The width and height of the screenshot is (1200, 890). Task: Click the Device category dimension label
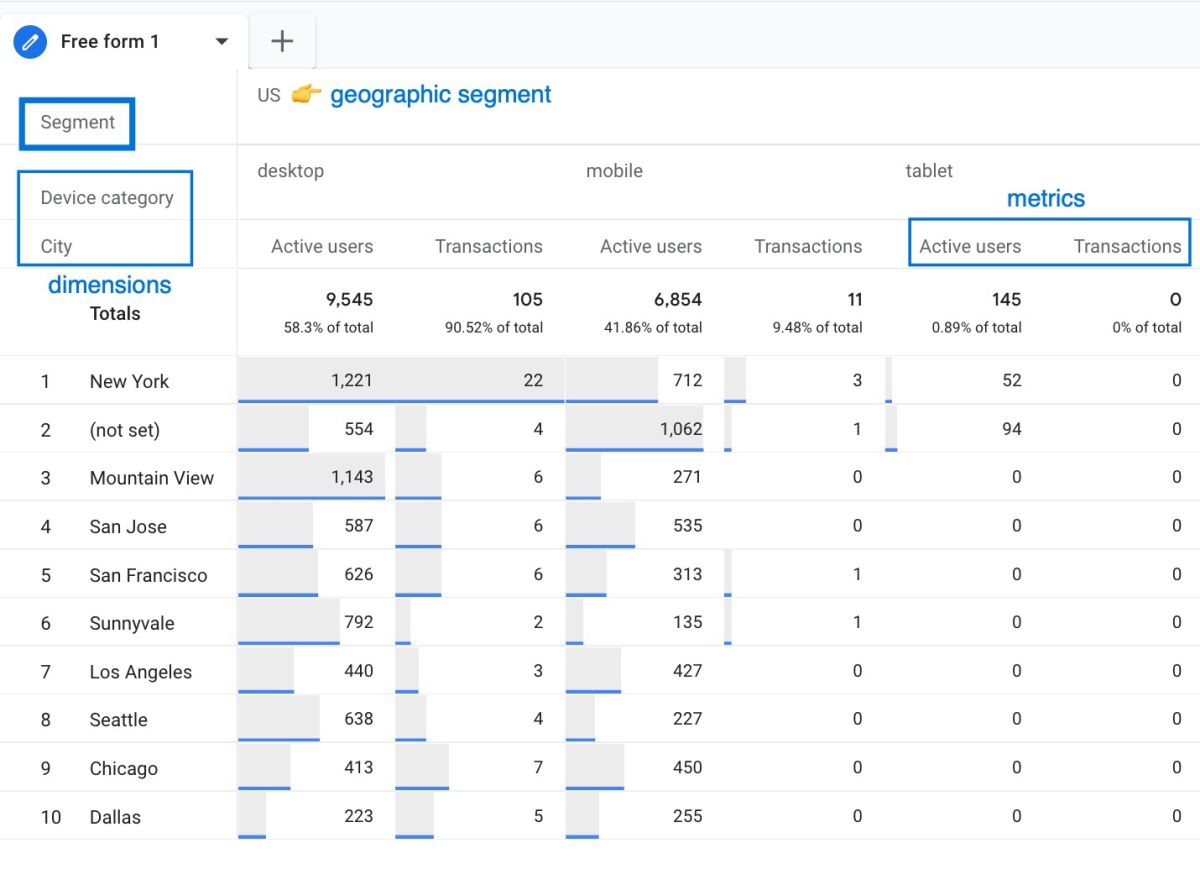coord(107,198)
